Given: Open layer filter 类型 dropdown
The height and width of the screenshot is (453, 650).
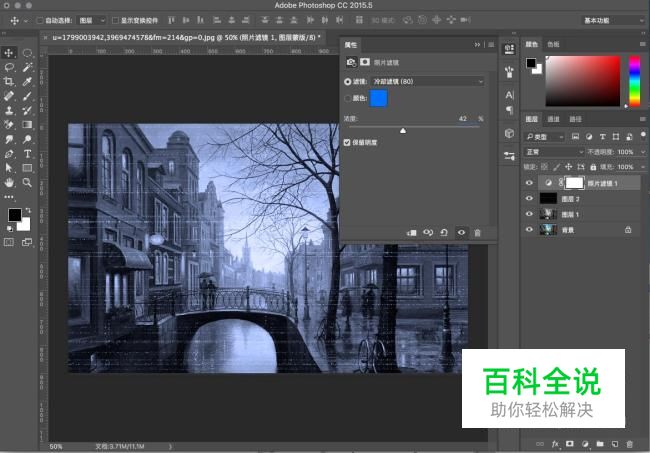Looking at the screenshot, I should [x=544, y=136].
